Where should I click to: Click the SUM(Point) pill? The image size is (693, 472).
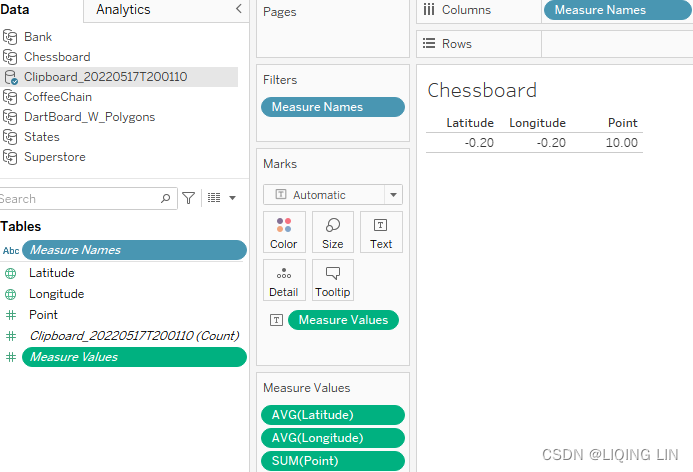coord(333,461)
